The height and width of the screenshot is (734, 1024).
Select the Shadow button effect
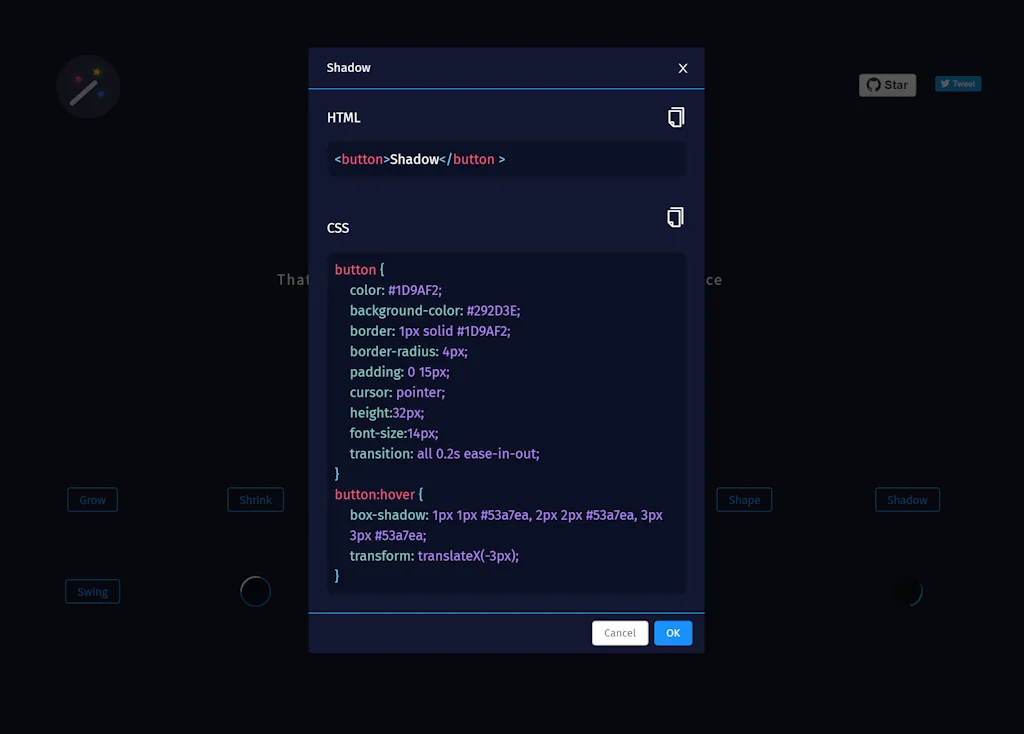pos(907,499)
